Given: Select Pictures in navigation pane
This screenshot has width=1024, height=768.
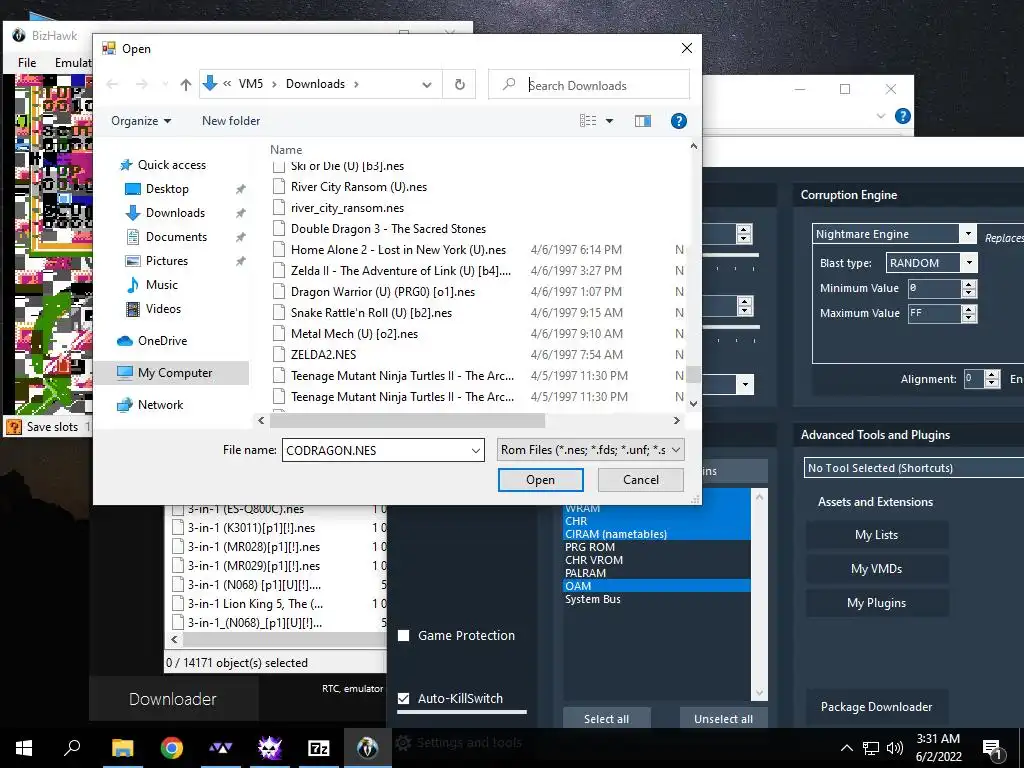Looking at the screenshot, I should point(167,261).
